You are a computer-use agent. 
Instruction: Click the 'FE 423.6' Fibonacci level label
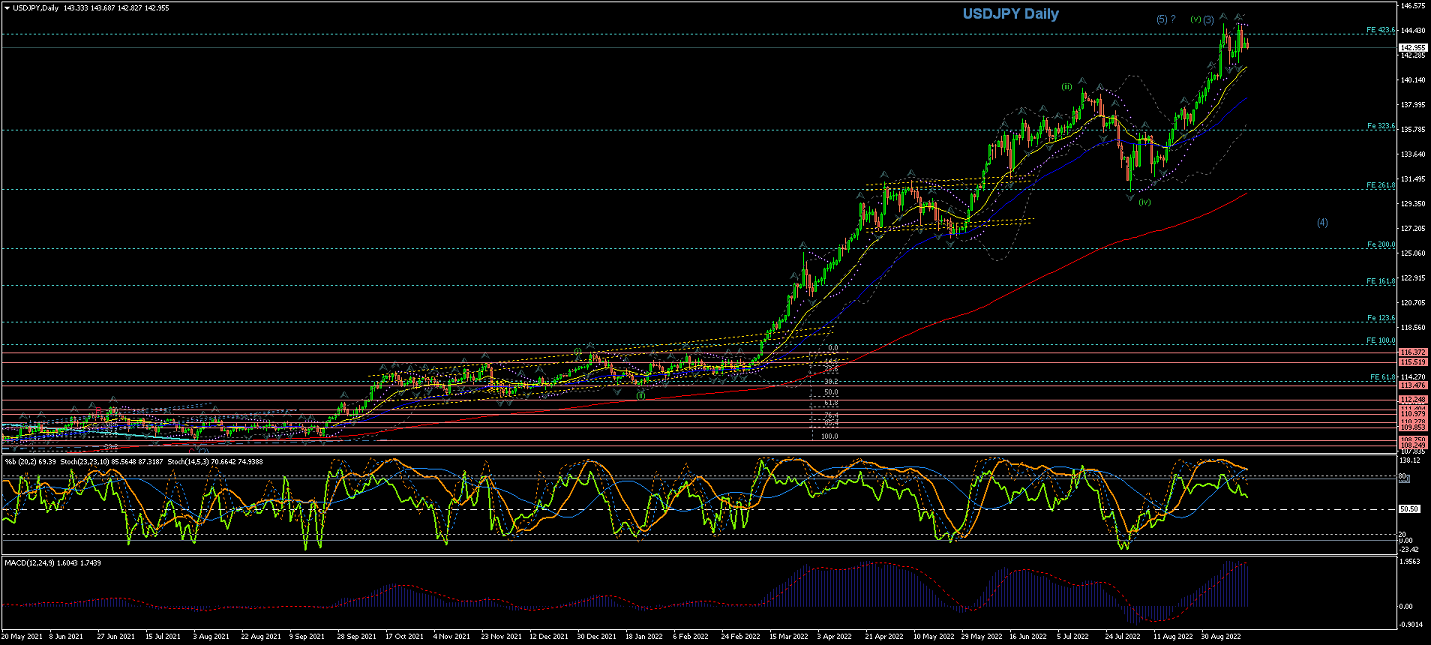[x=1381, y=30]
